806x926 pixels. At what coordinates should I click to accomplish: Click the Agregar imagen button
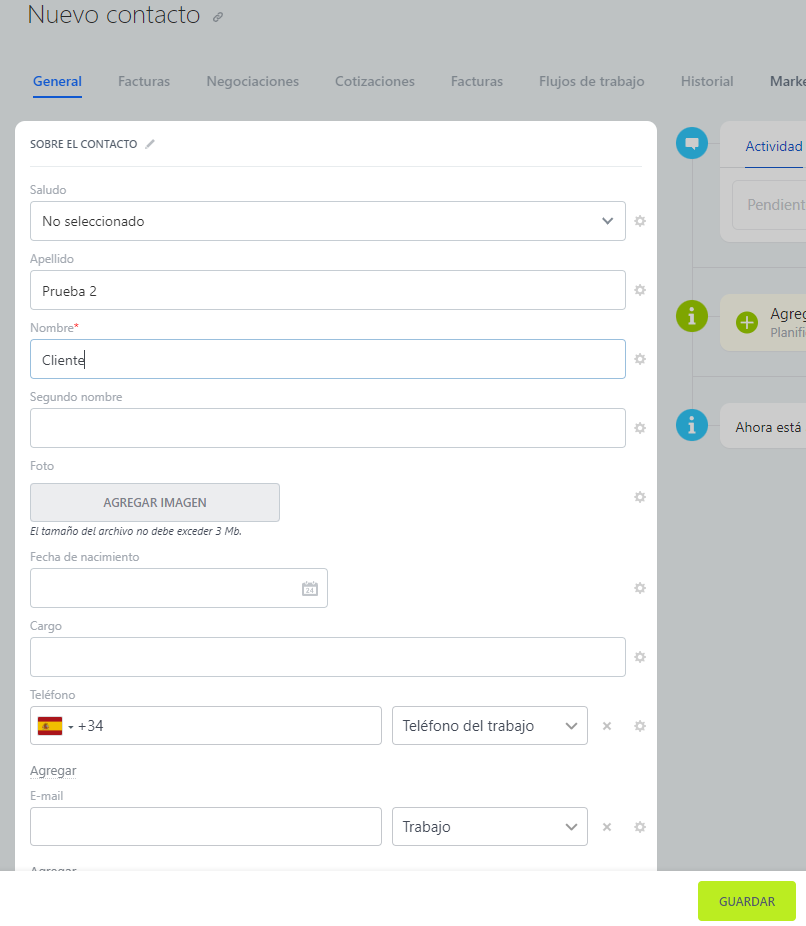155,503
